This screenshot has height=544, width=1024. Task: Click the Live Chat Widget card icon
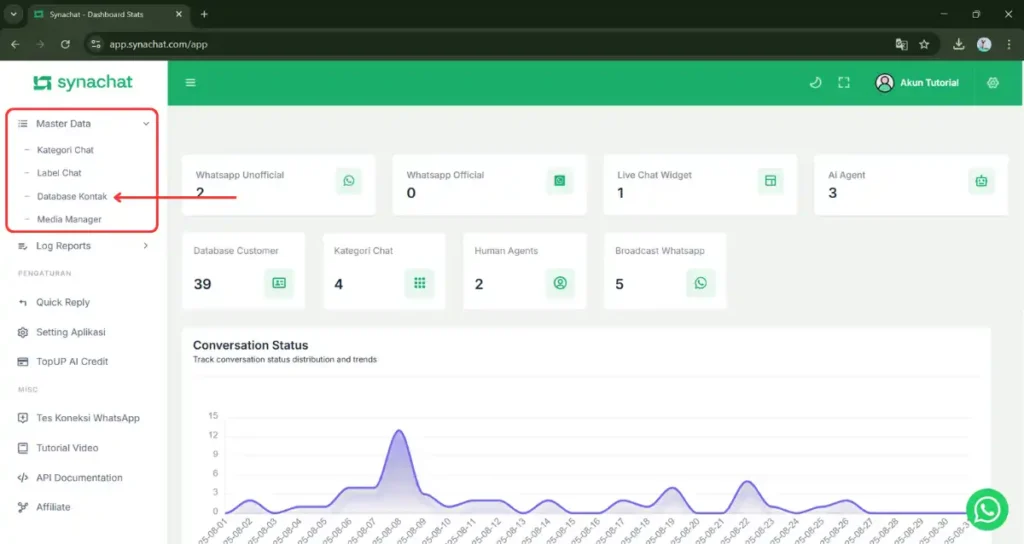771,181
